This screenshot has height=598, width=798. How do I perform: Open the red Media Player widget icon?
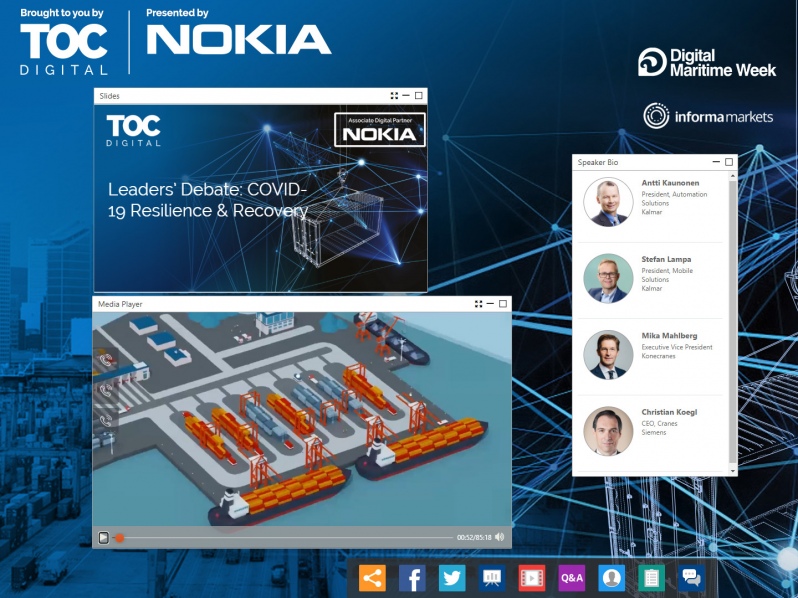pos(532,578)
